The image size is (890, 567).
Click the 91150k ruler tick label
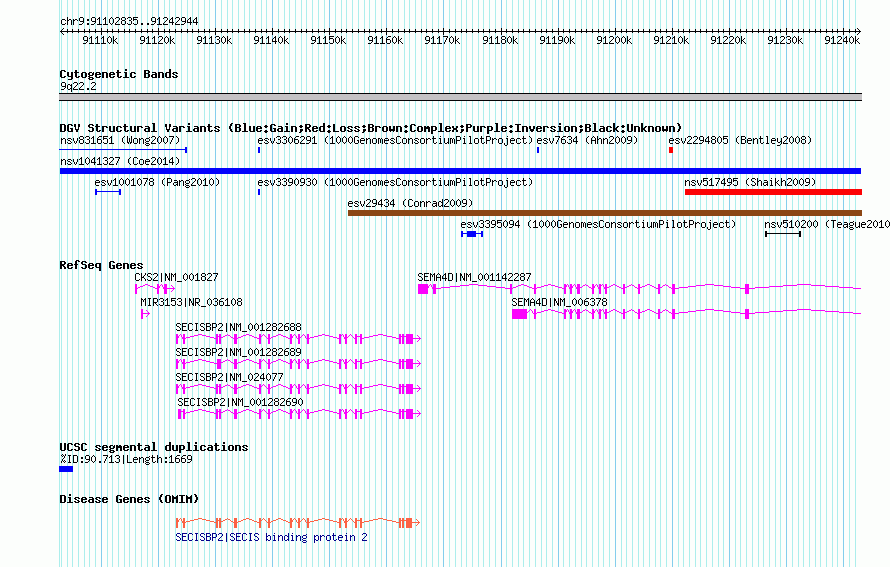[328, 40]
